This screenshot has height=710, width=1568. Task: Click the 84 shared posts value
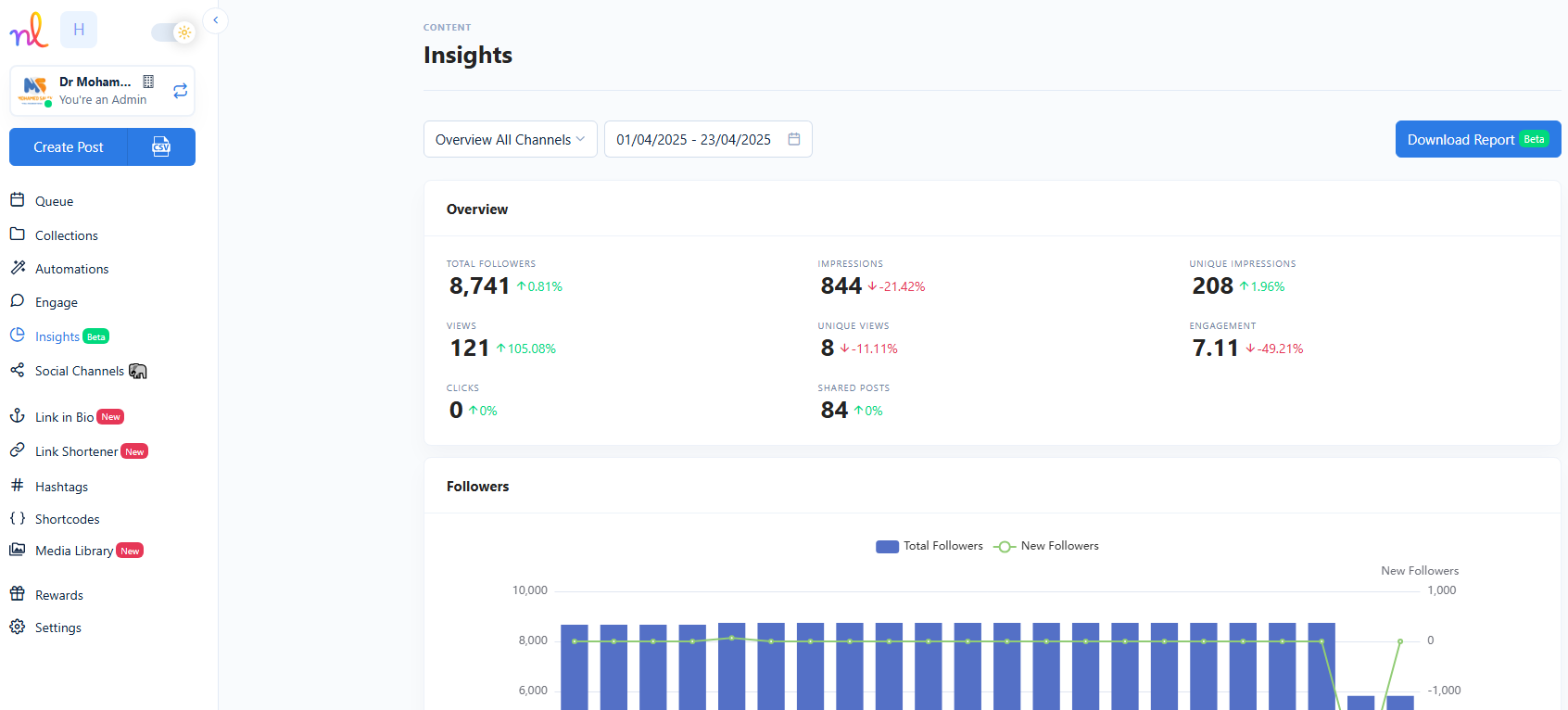point(834,410)
